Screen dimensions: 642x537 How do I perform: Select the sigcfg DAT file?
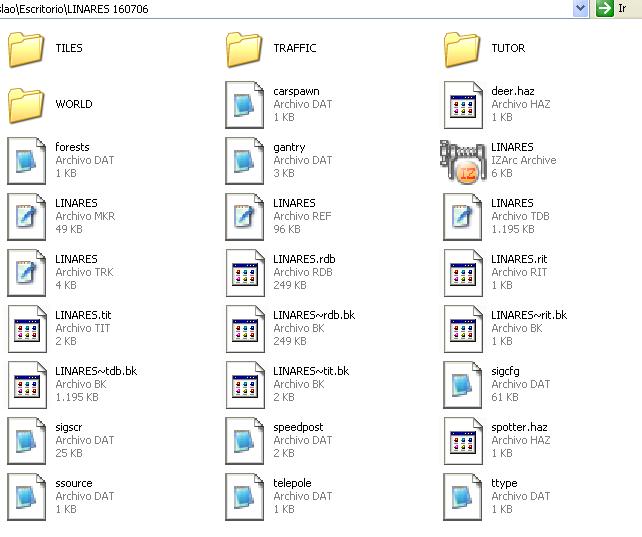pyautogui.click(x=462, y=384)
